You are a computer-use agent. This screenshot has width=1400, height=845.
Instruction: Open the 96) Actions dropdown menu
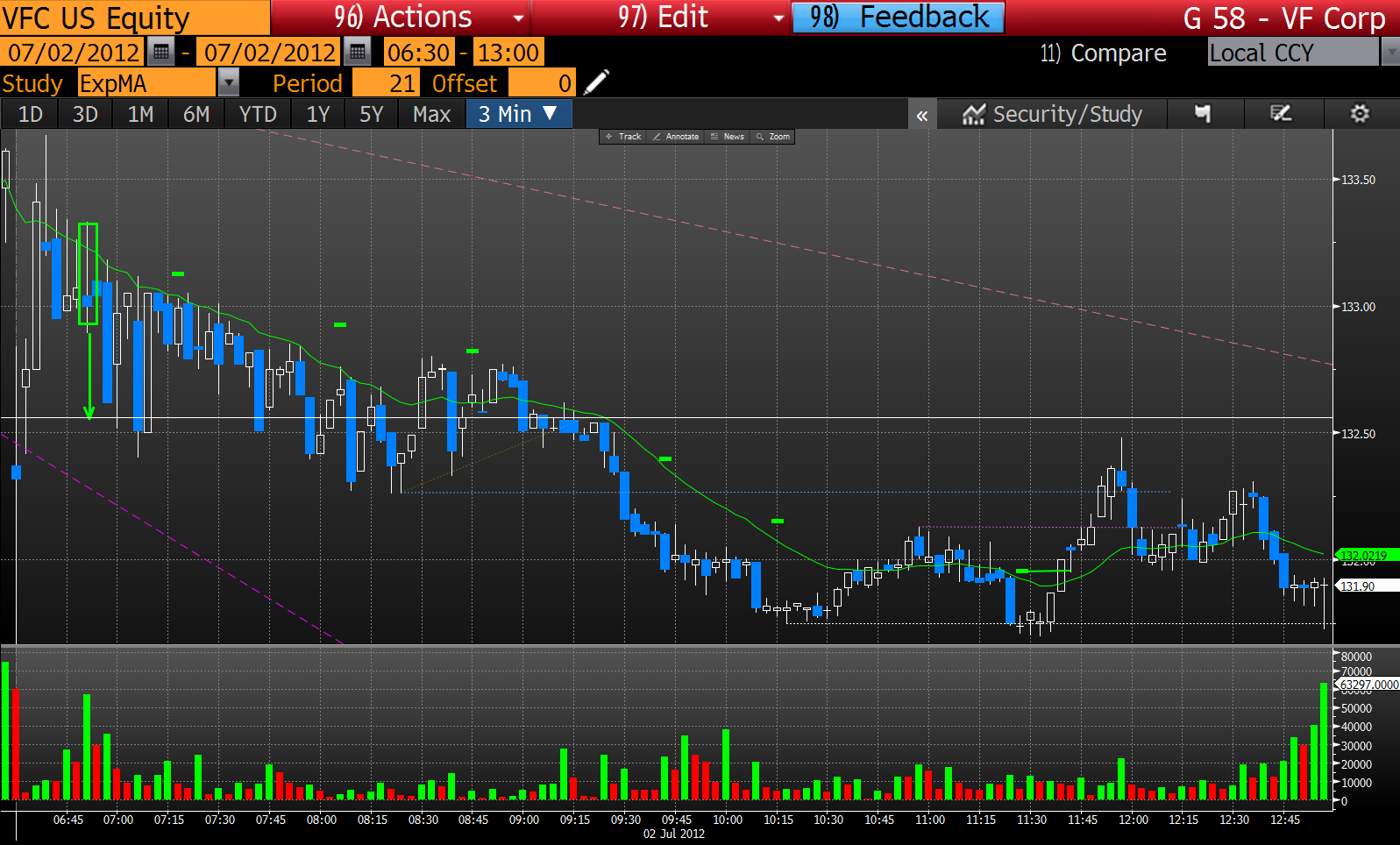(x=403, y=18)
